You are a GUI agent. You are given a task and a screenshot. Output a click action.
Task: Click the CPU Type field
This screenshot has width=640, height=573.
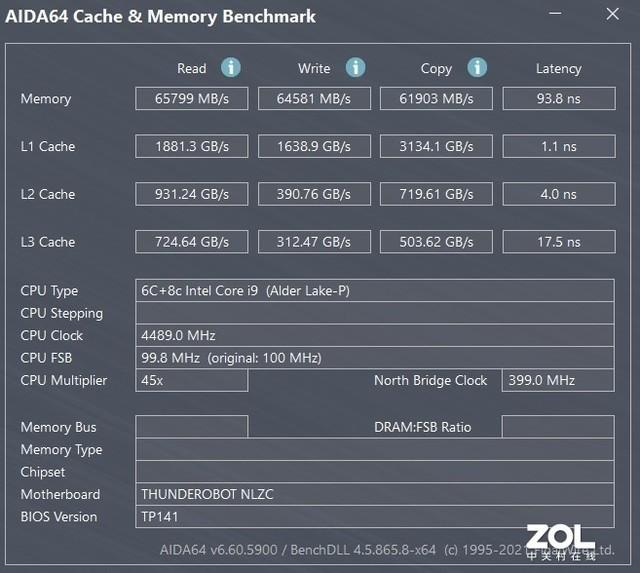click(x=375, y=291)
